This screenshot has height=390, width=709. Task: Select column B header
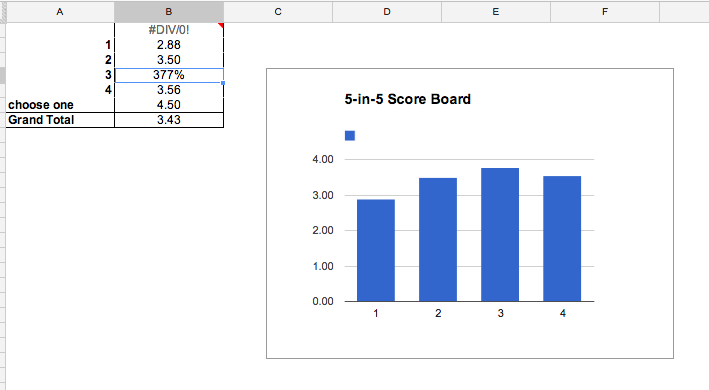[x=169, y=12]
